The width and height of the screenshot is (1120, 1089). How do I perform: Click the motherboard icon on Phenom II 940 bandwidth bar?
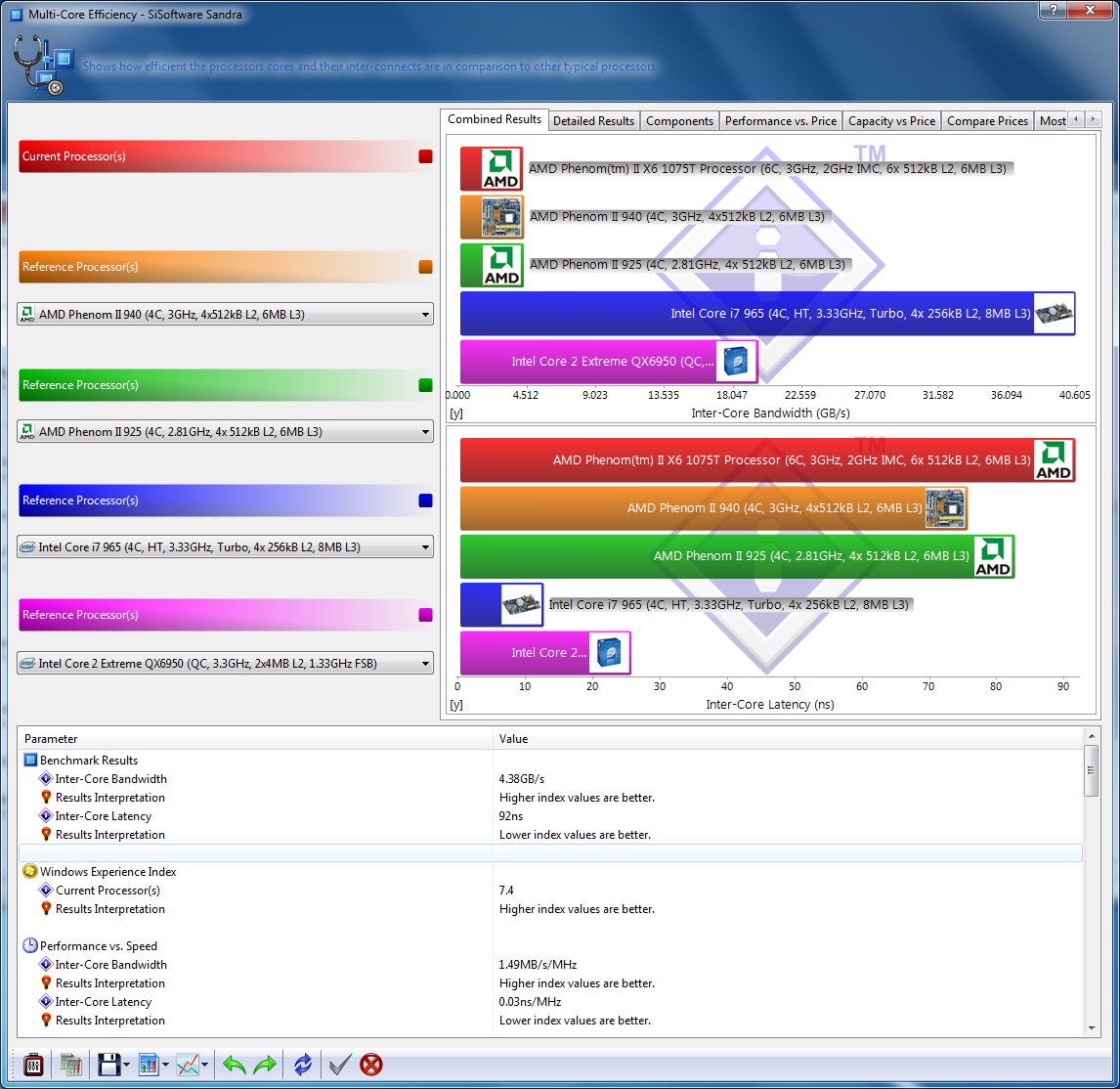point(501,217)
